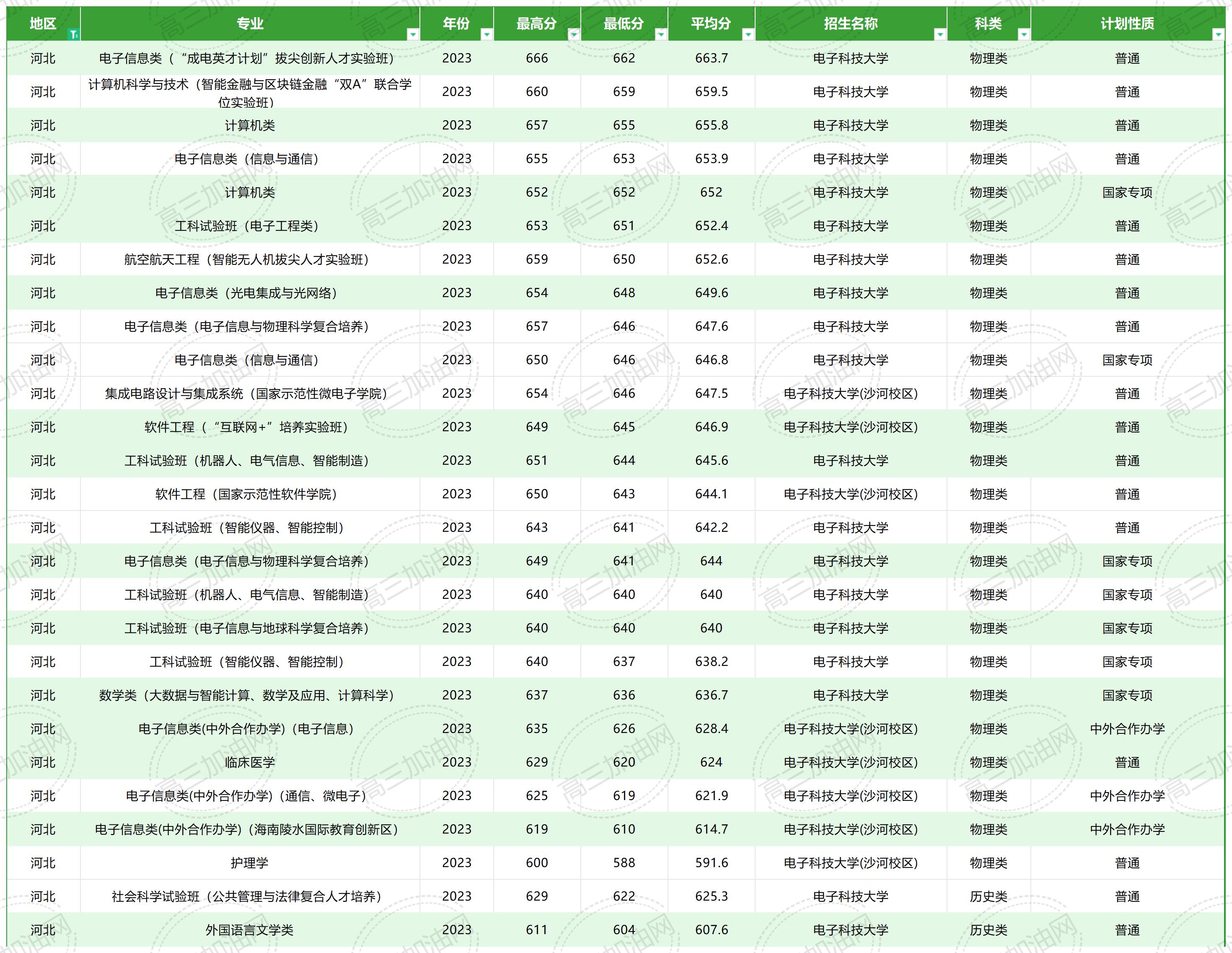The height and width of the screenshot is (953, 1232).
Task: Select 软件工程（国家示范性软件学院） cell
Action: (x=250, y=494)
